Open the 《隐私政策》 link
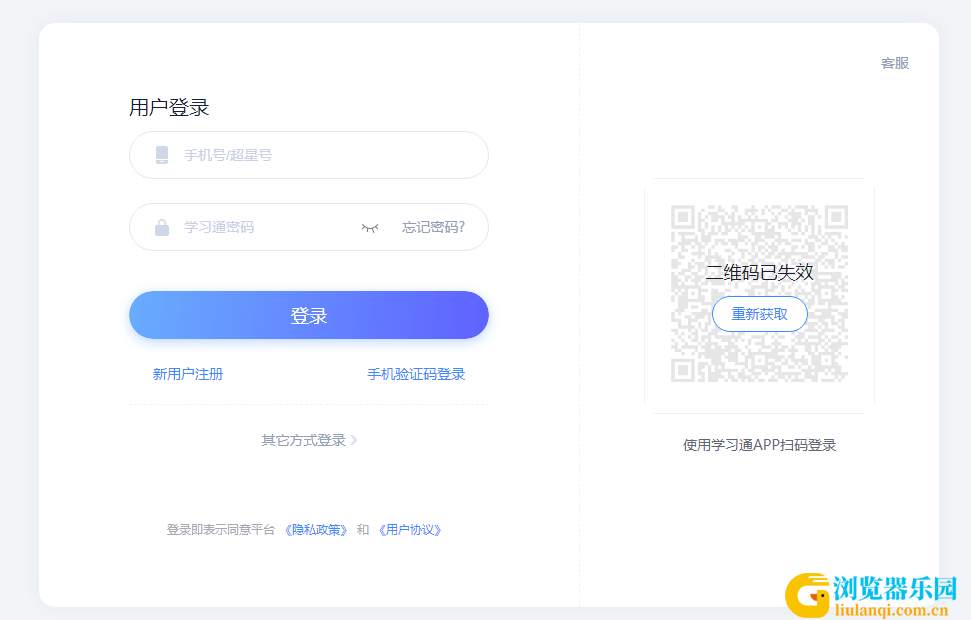 316,530
